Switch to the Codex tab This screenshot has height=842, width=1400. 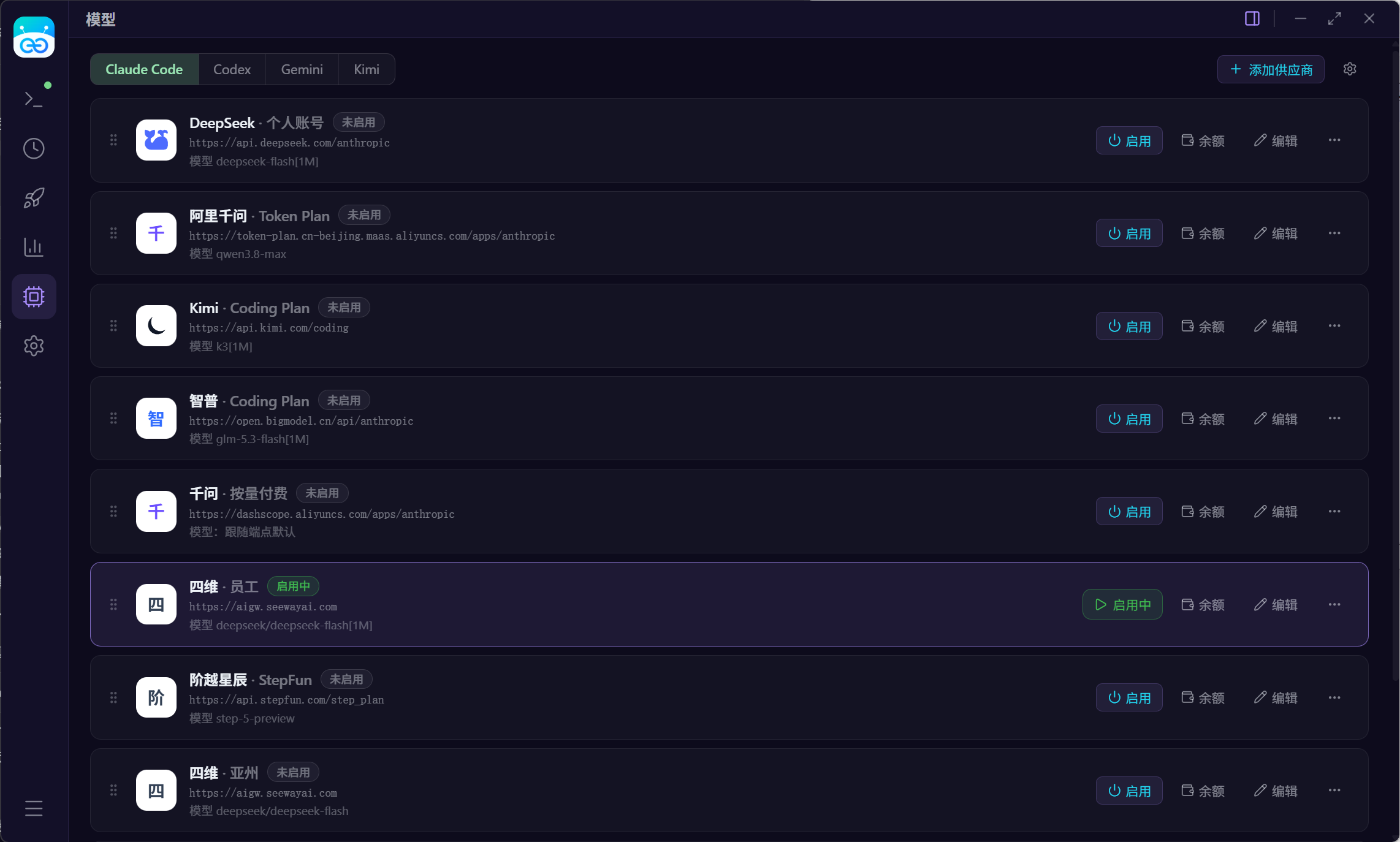[x=232, y=69]
